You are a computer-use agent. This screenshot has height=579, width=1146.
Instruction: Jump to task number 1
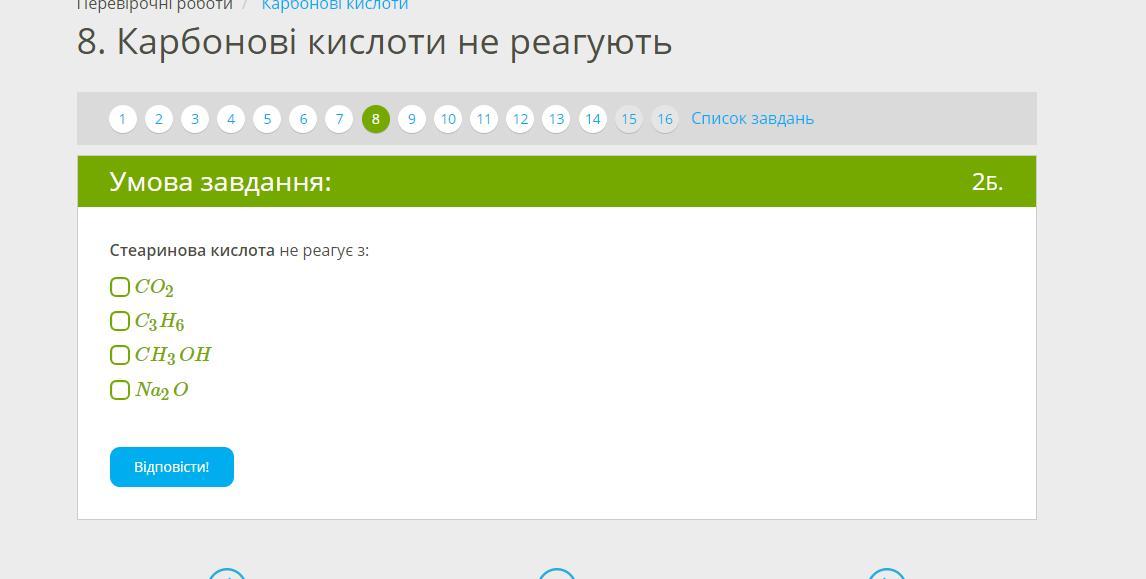click(x=123, y=119)
